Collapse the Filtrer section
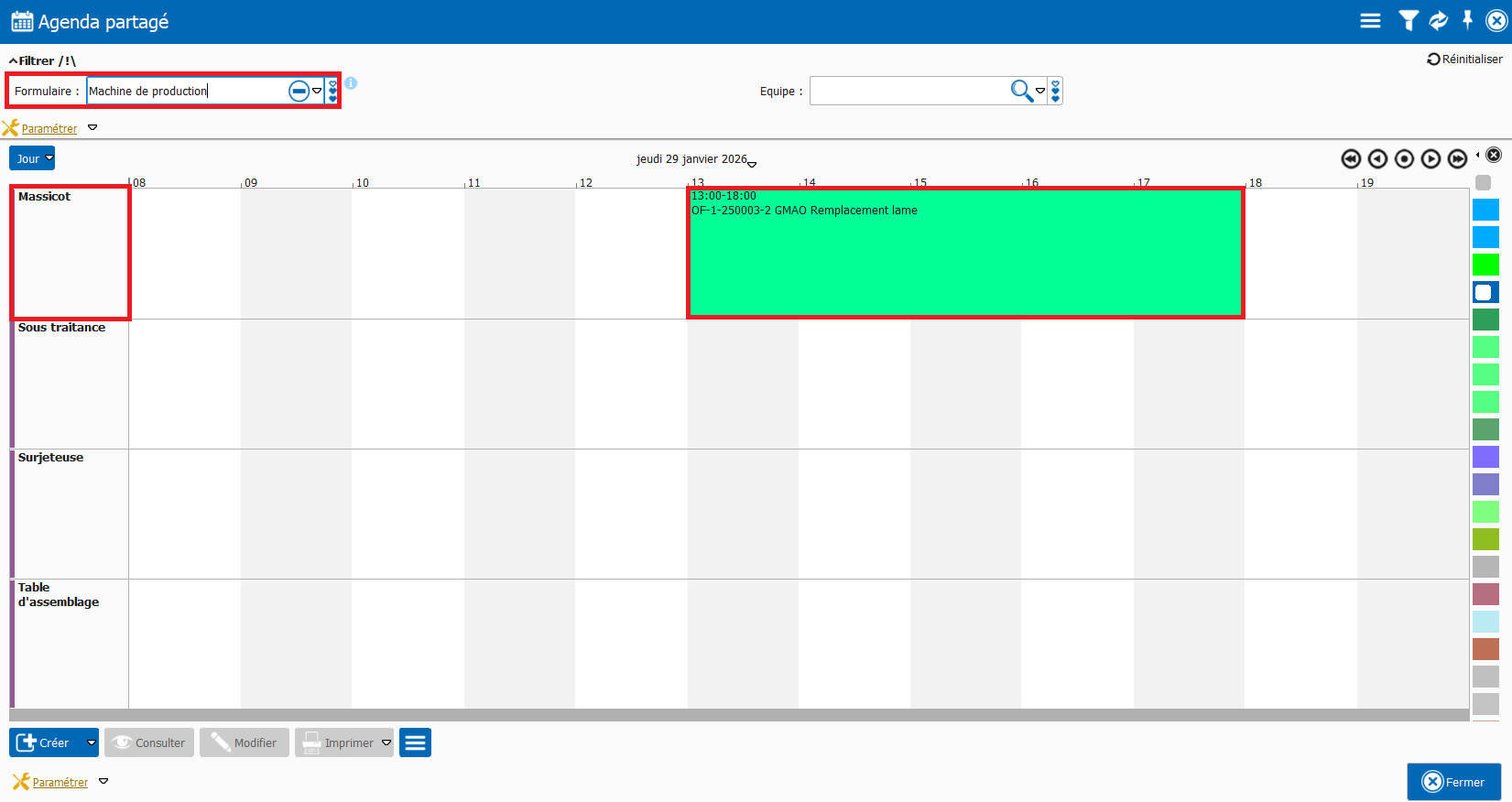1512x802 pixels. pos(14,61)
